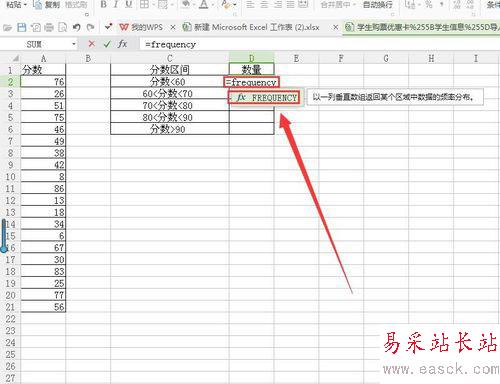Switch to 新建 Microsoft Excel 工作表 (2).xlsx tab
The height and width of the screenshot is (384, 500).
coord(251,27)
